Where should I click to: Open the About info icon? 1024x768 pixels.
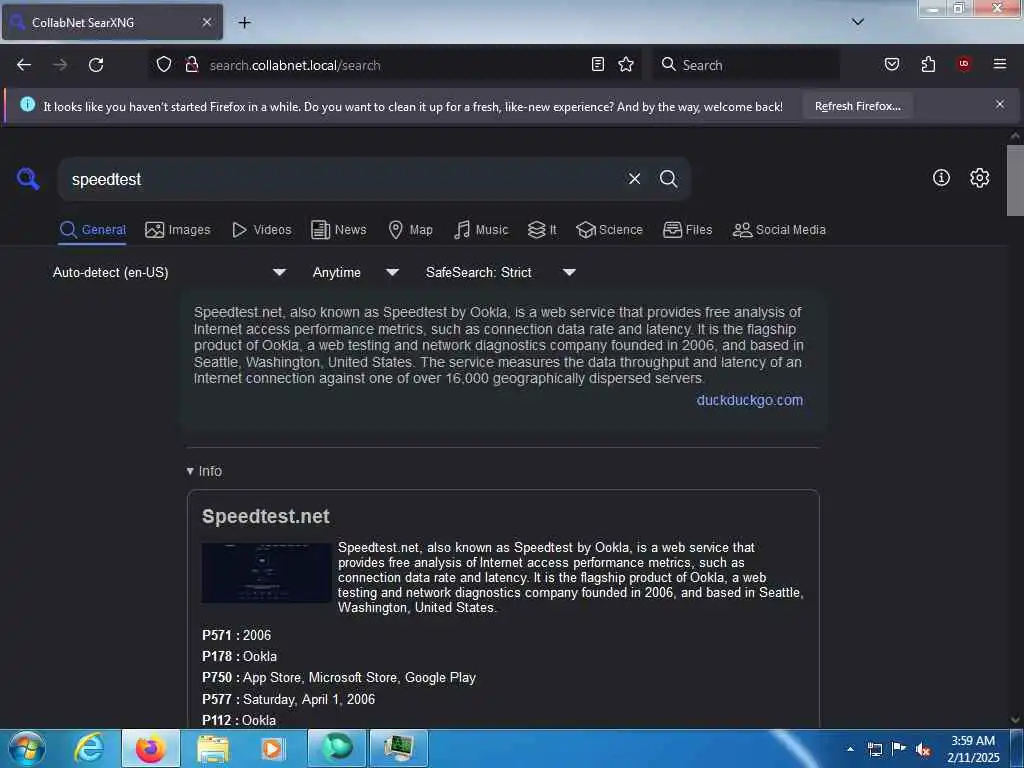941,178
